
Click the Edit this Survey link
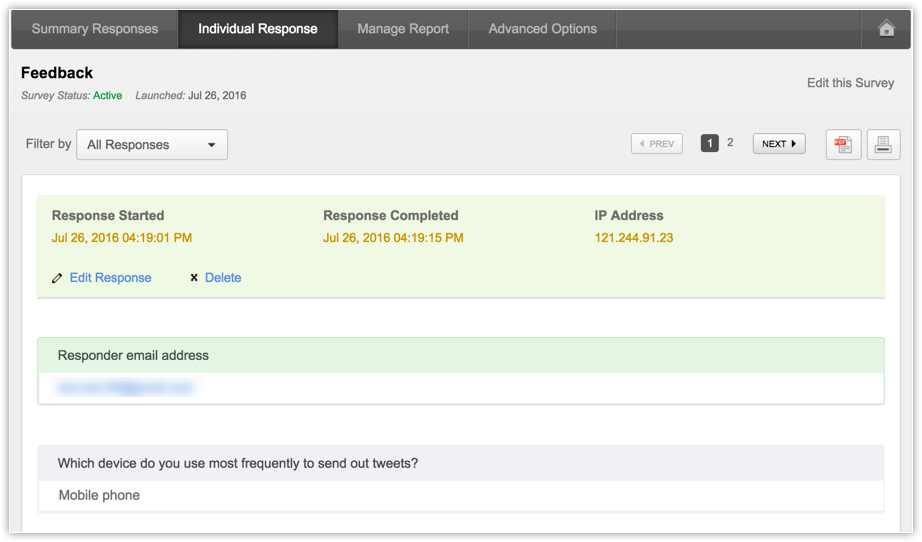point(850,83)
